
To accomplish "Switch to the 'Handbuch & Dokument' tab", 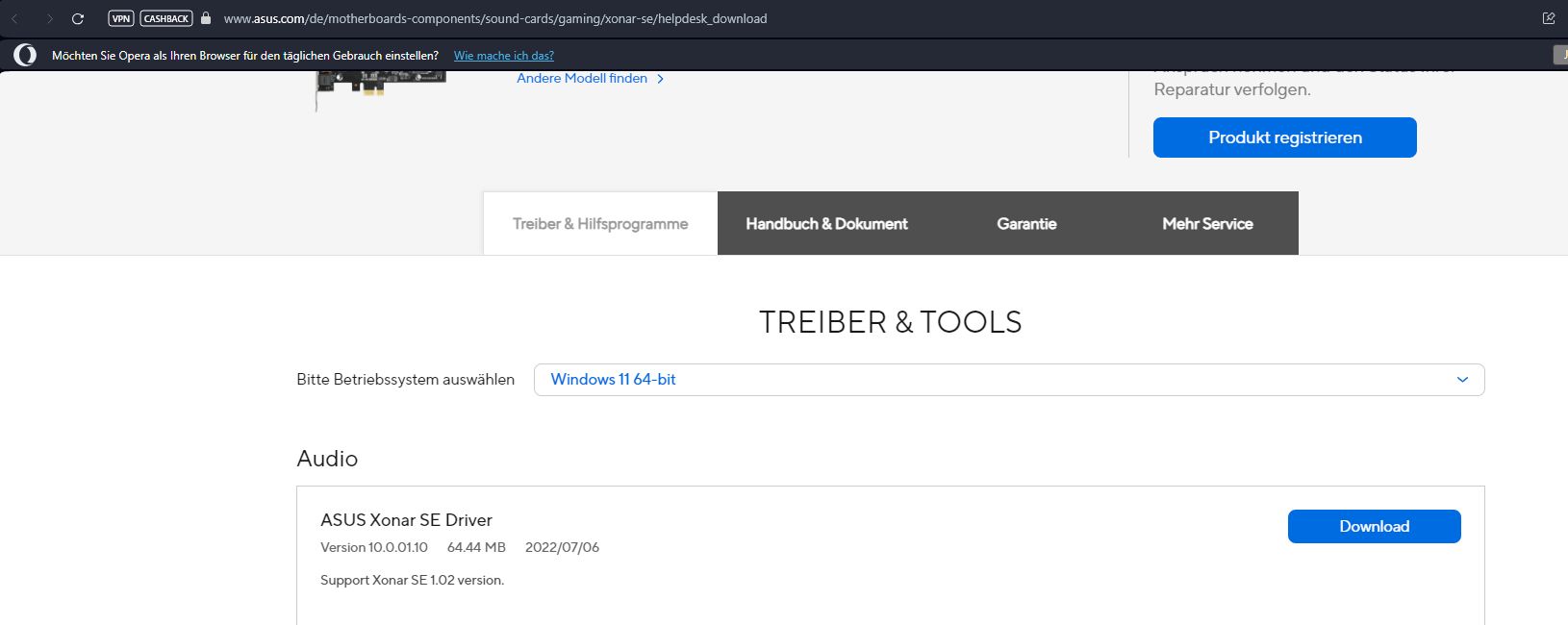I will [826, 223].
